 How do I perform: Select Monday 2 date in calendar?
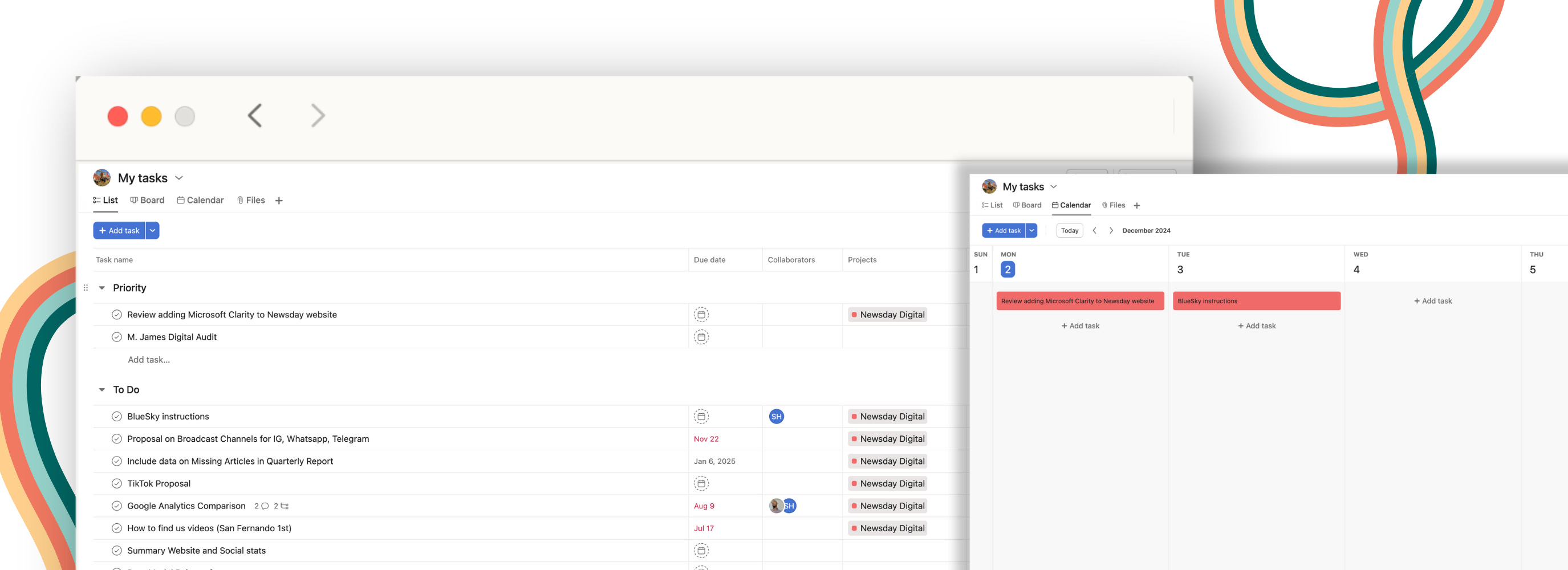pyautogui.click(x=1008, y=270)
